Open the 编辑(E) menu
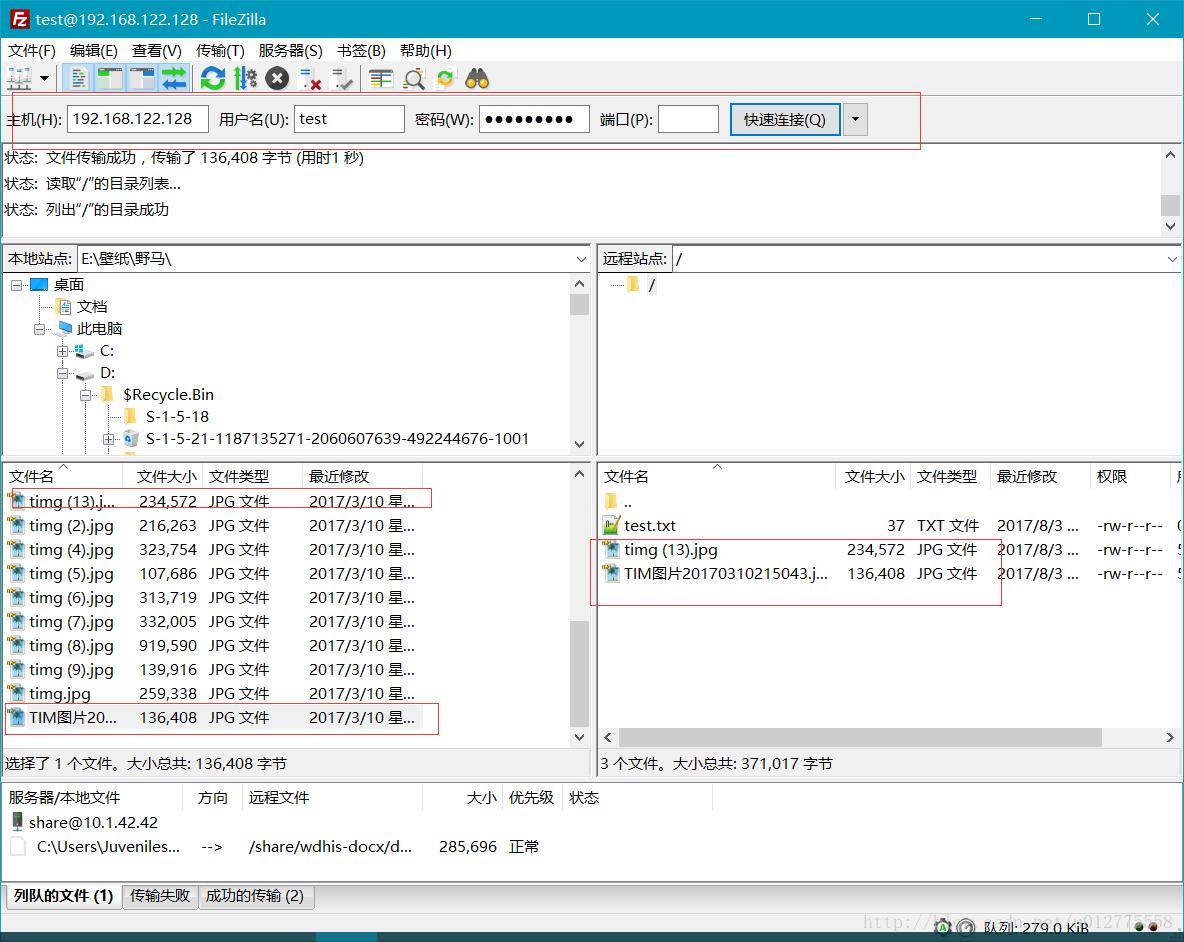The width and height of the screenshot is (1184, 942). click(94, 51)
